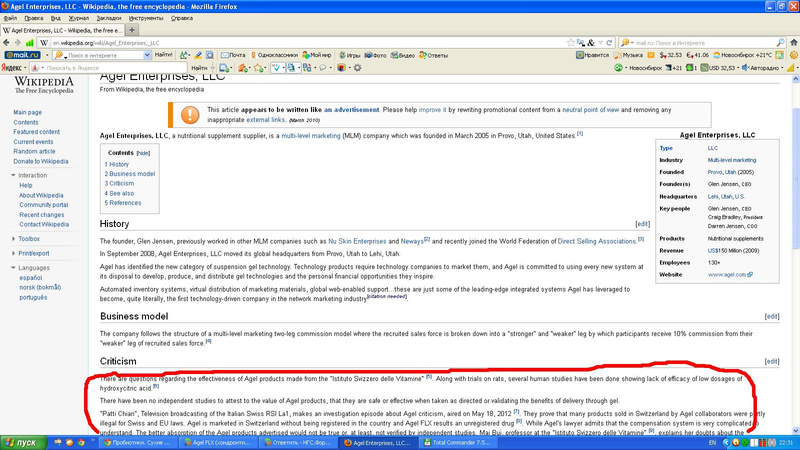Click the highlighter pen icon in the mail.ru toolbar
This screenshot has height=450, width=800.
point(197,55)
